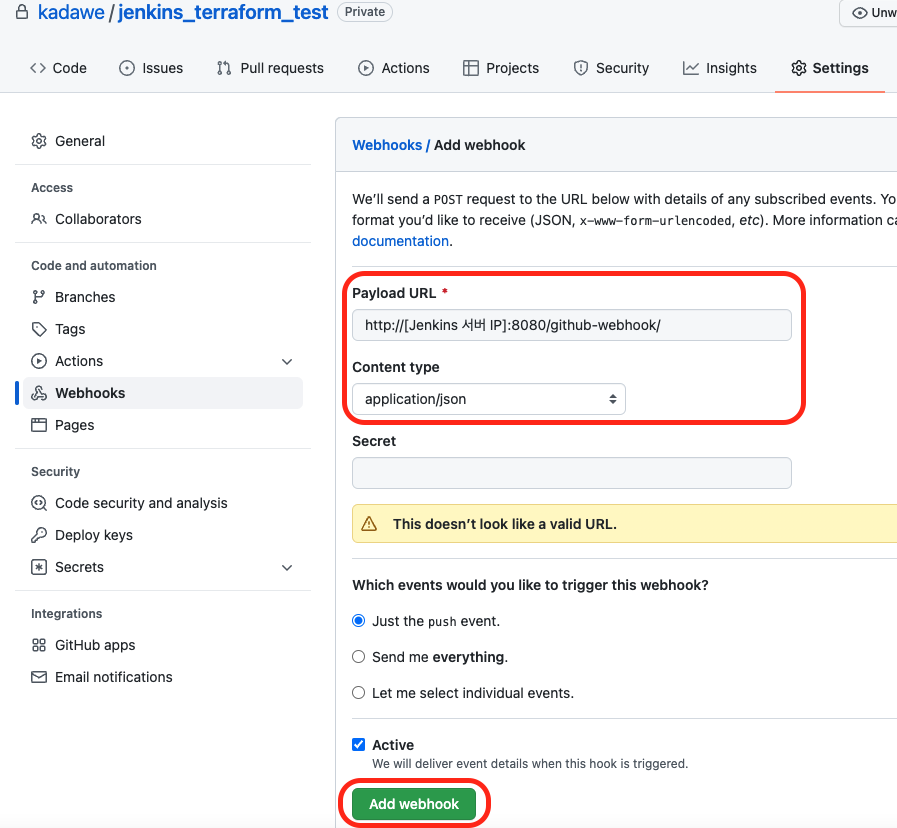Switch to the Insights tab
The image size is (897, 828).
tap(719, 68)
